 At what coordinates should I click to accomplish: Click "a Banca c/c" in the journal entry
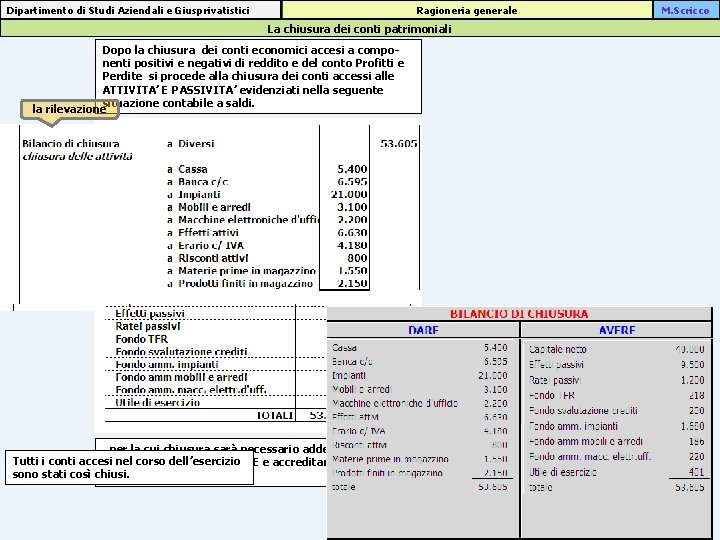click(x=197, y=182)
